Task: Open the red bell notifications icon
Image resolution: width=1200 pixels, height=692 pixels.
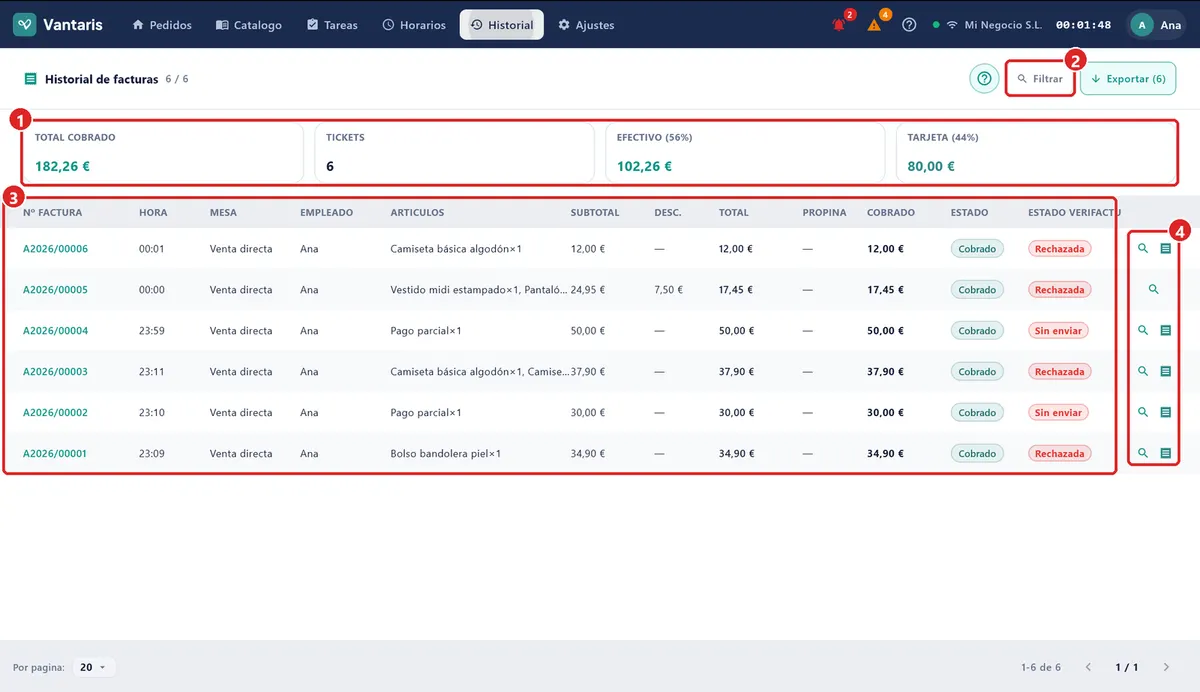Action: point(839,25)
